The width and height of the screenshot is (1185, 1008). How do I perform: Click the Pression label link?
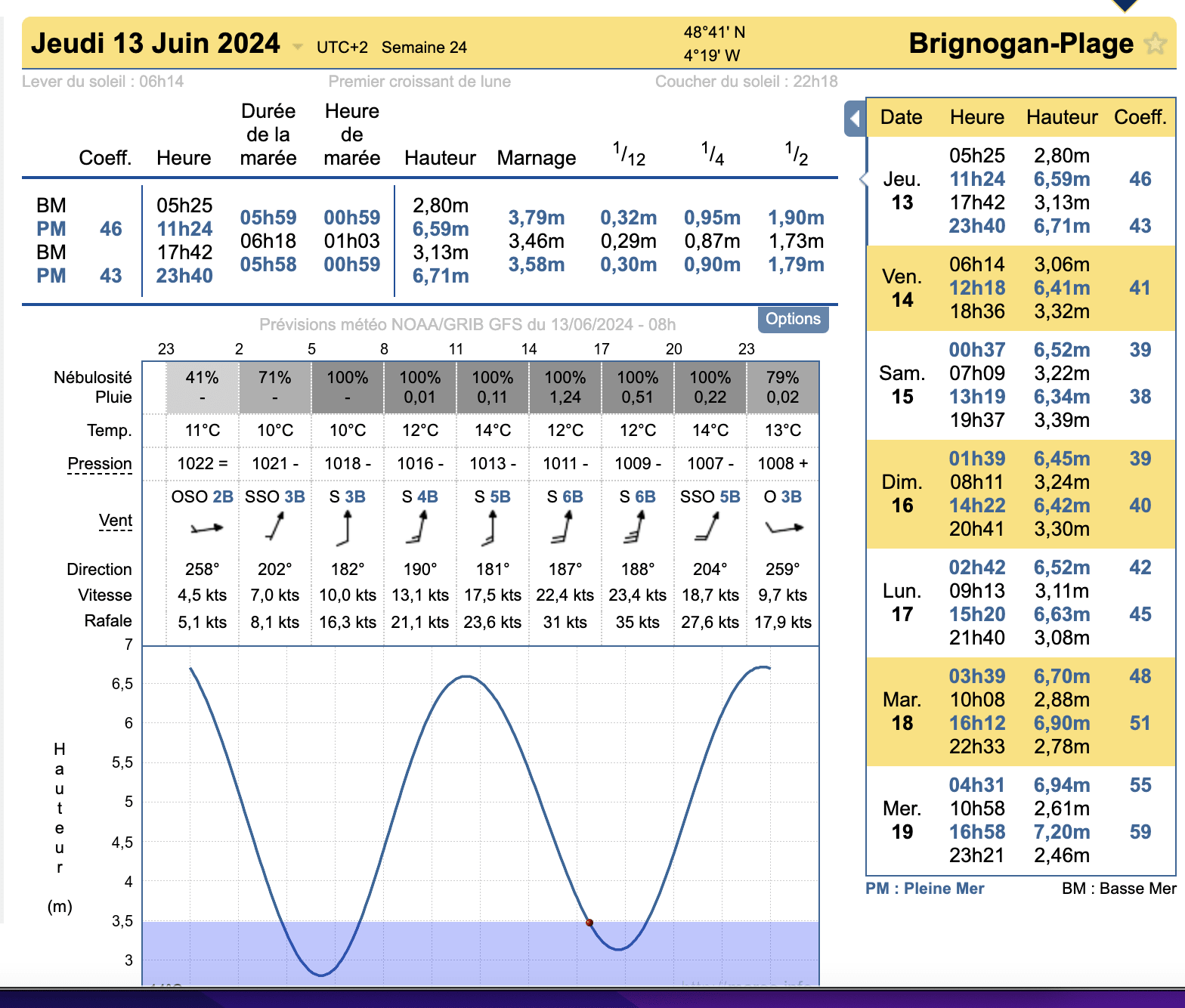100,464
